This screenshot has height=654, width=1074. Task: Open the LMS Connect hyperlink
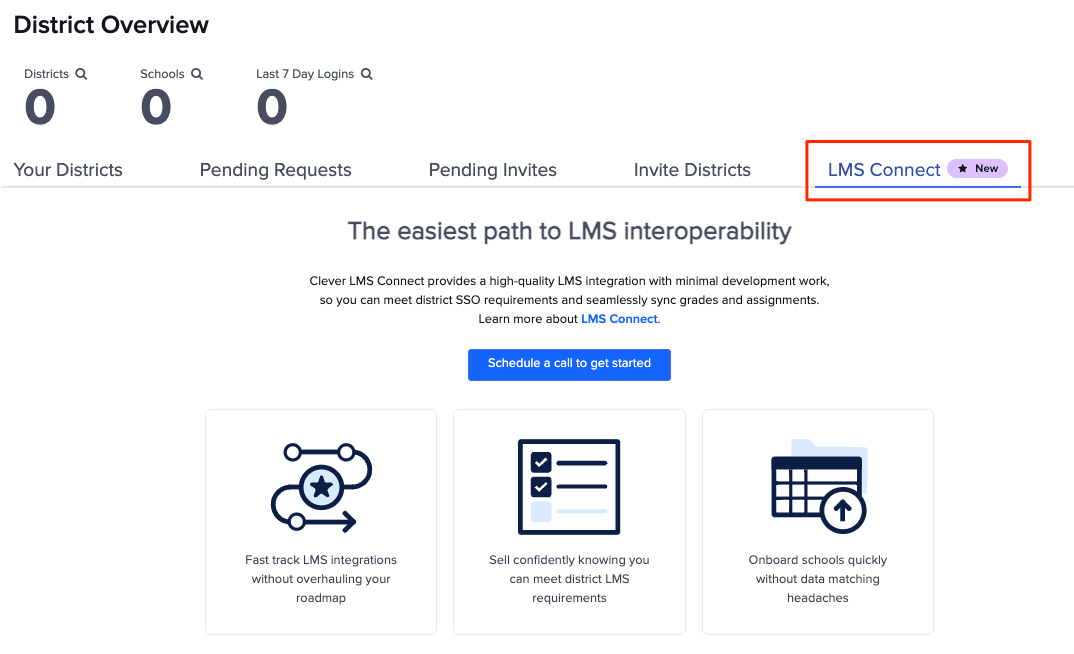pyautogui.click(x=618, y=318)
